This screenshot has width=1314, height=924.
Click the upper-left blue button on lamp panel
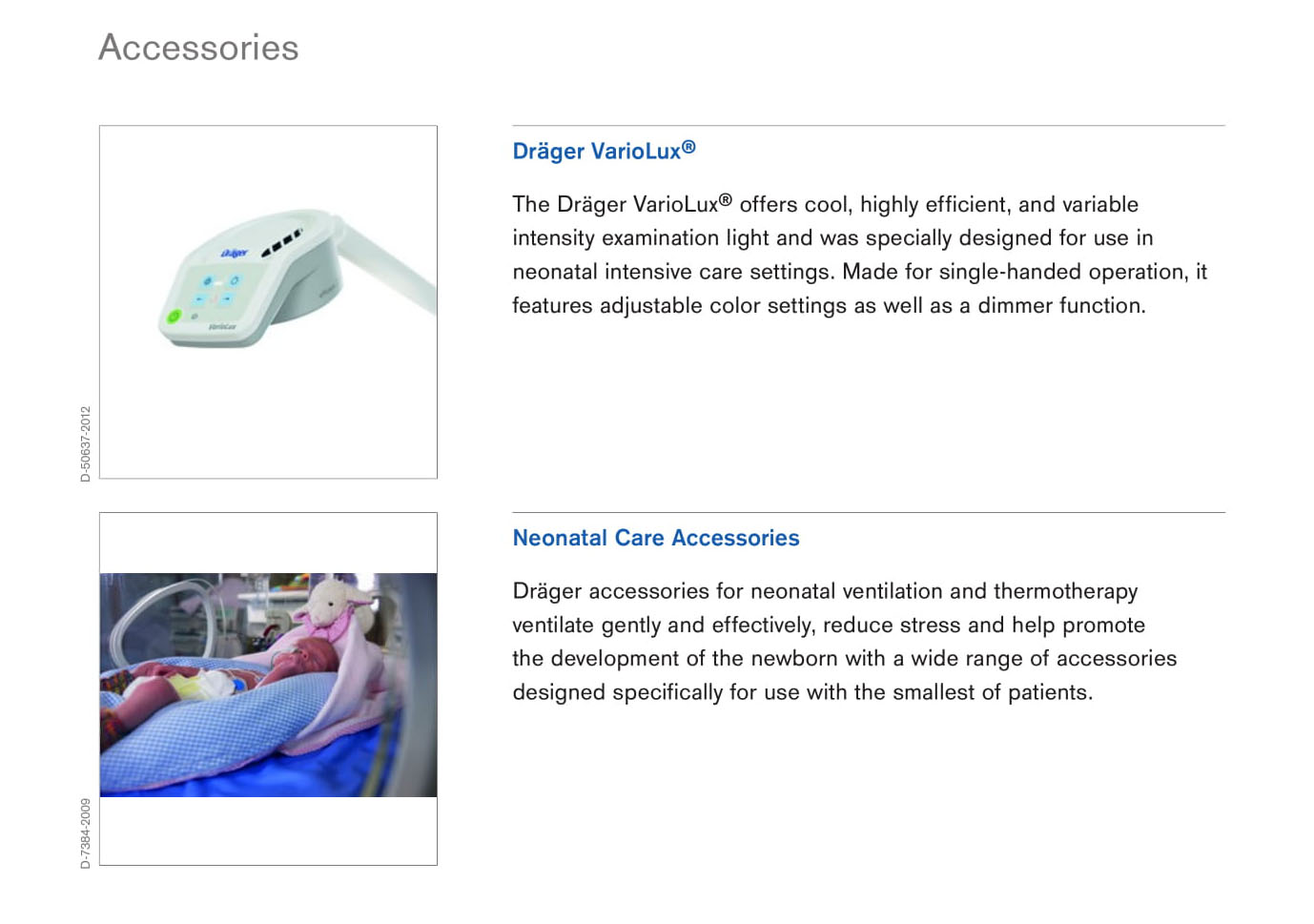pos(207,281)
